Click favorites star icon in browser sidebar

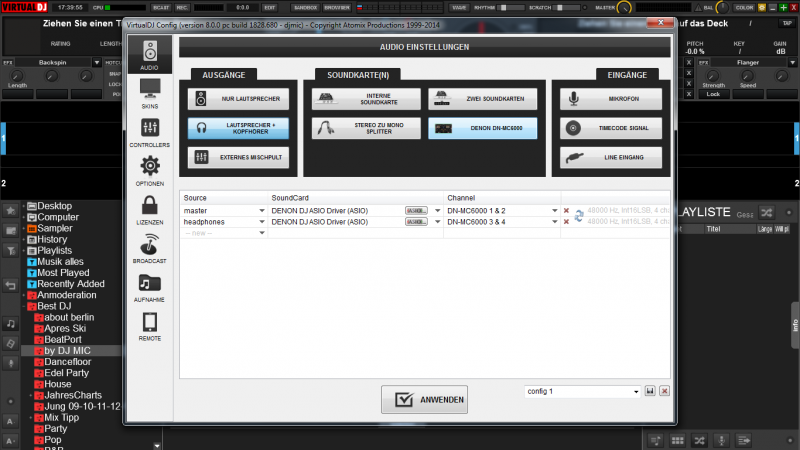pyautogui.click(x=10, y=211)
